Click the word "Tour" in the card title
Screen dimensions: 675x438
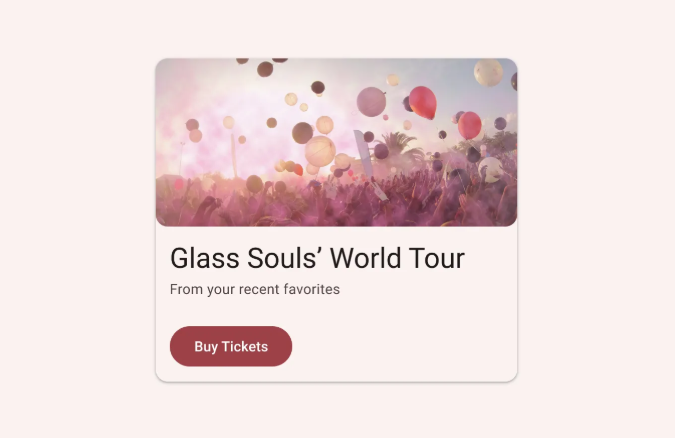437,258
